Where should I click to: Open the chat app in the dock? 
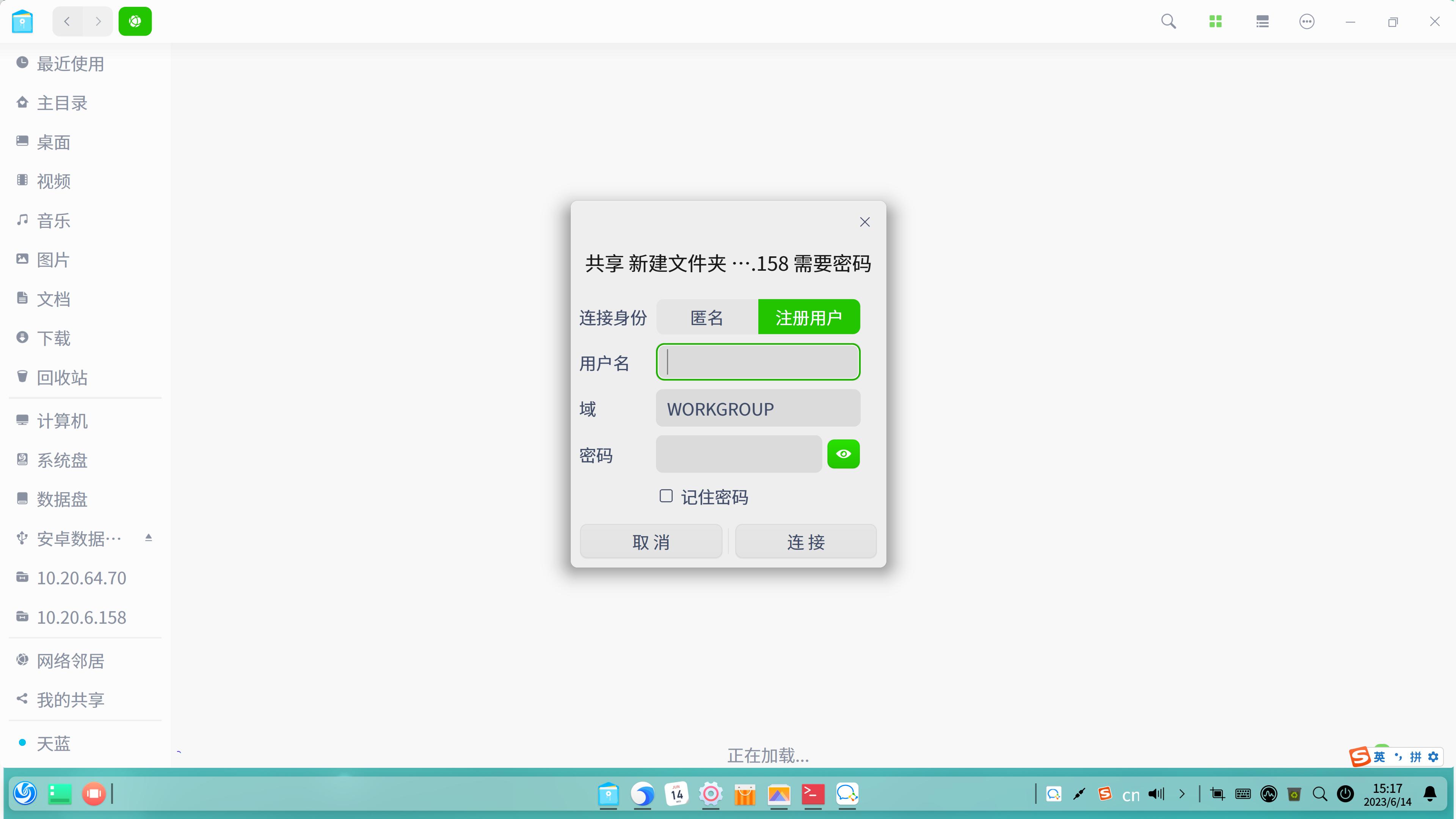click(847, 794)
